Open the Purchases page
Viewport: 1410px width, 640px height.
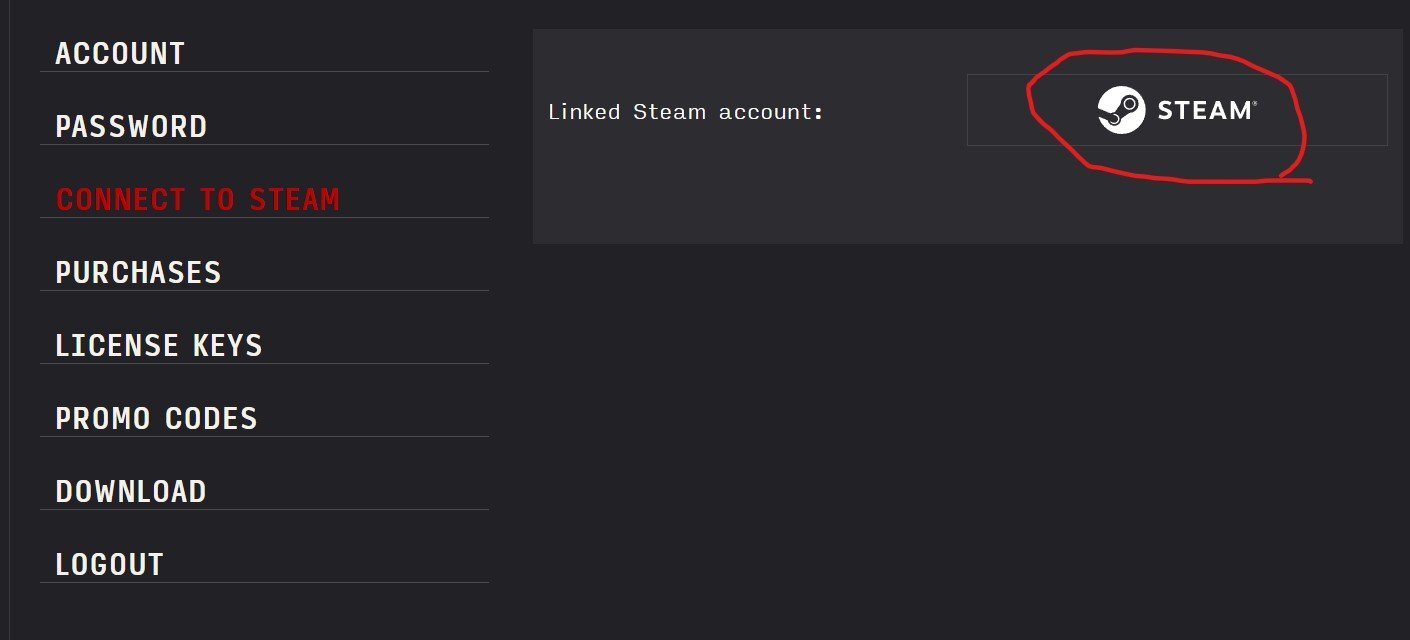pyautogui.click(x=138, y=272)
